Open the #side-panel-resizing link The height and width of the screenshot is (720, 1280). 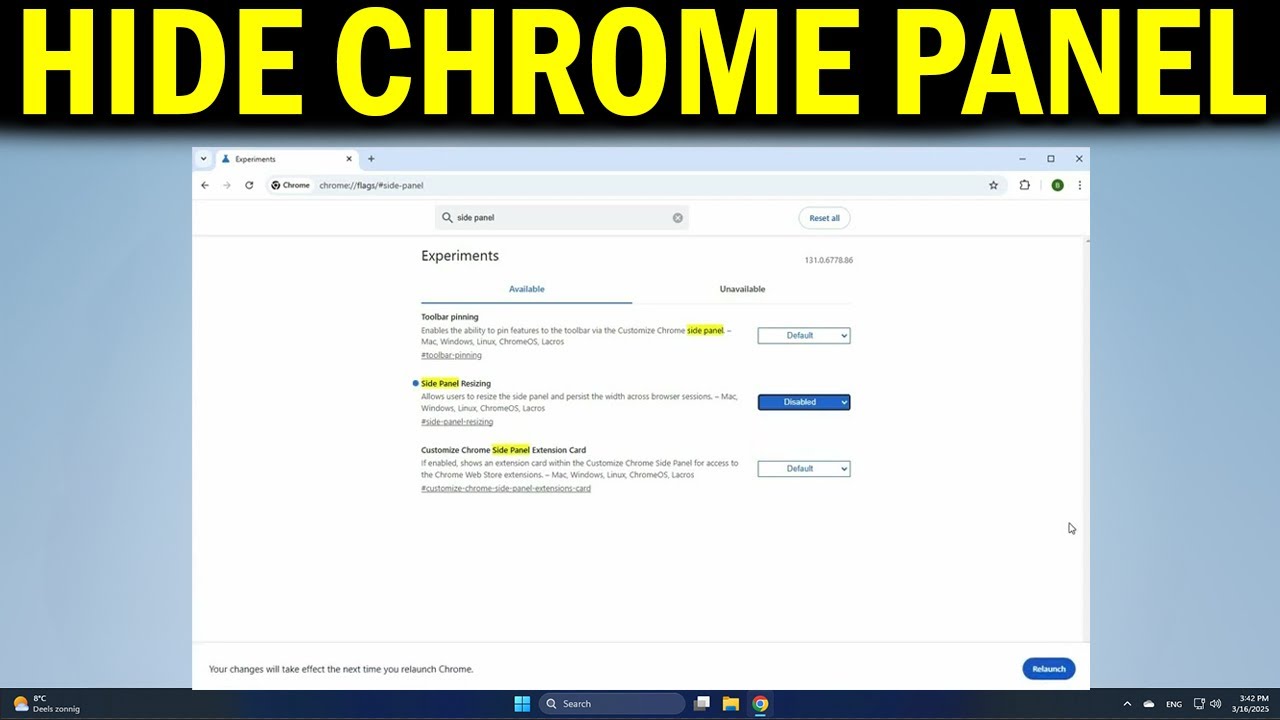coord(457,421)
